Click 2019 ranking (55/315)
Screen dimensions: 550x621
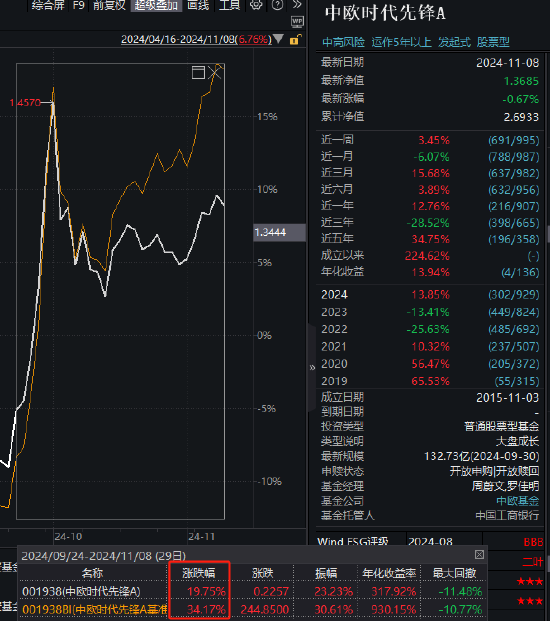coord(517,381)
